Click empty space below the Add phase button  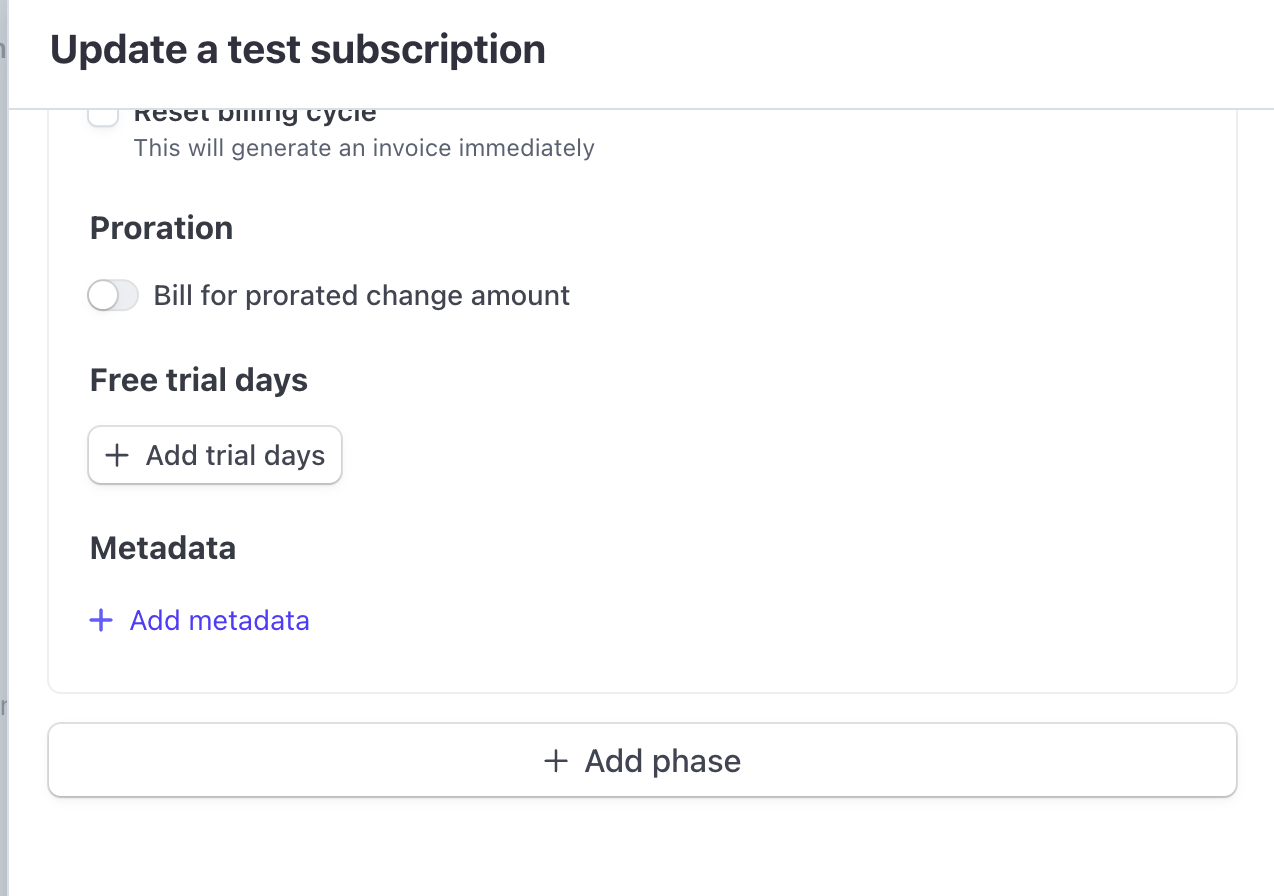(x=640, y=850)
